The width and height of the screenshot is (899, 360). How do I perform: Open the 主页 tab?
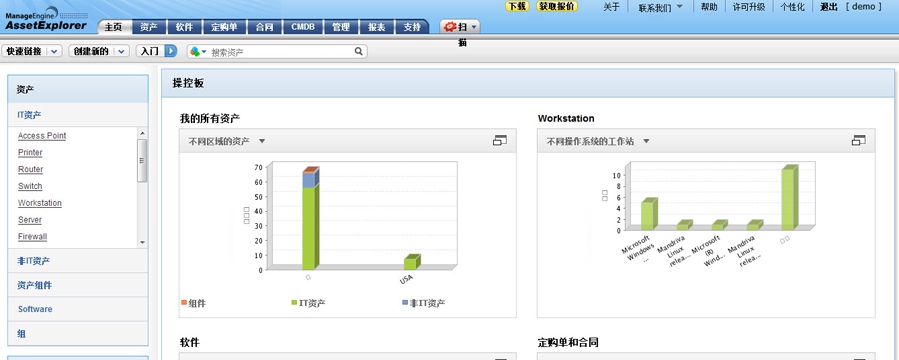[x=115, y=27]
